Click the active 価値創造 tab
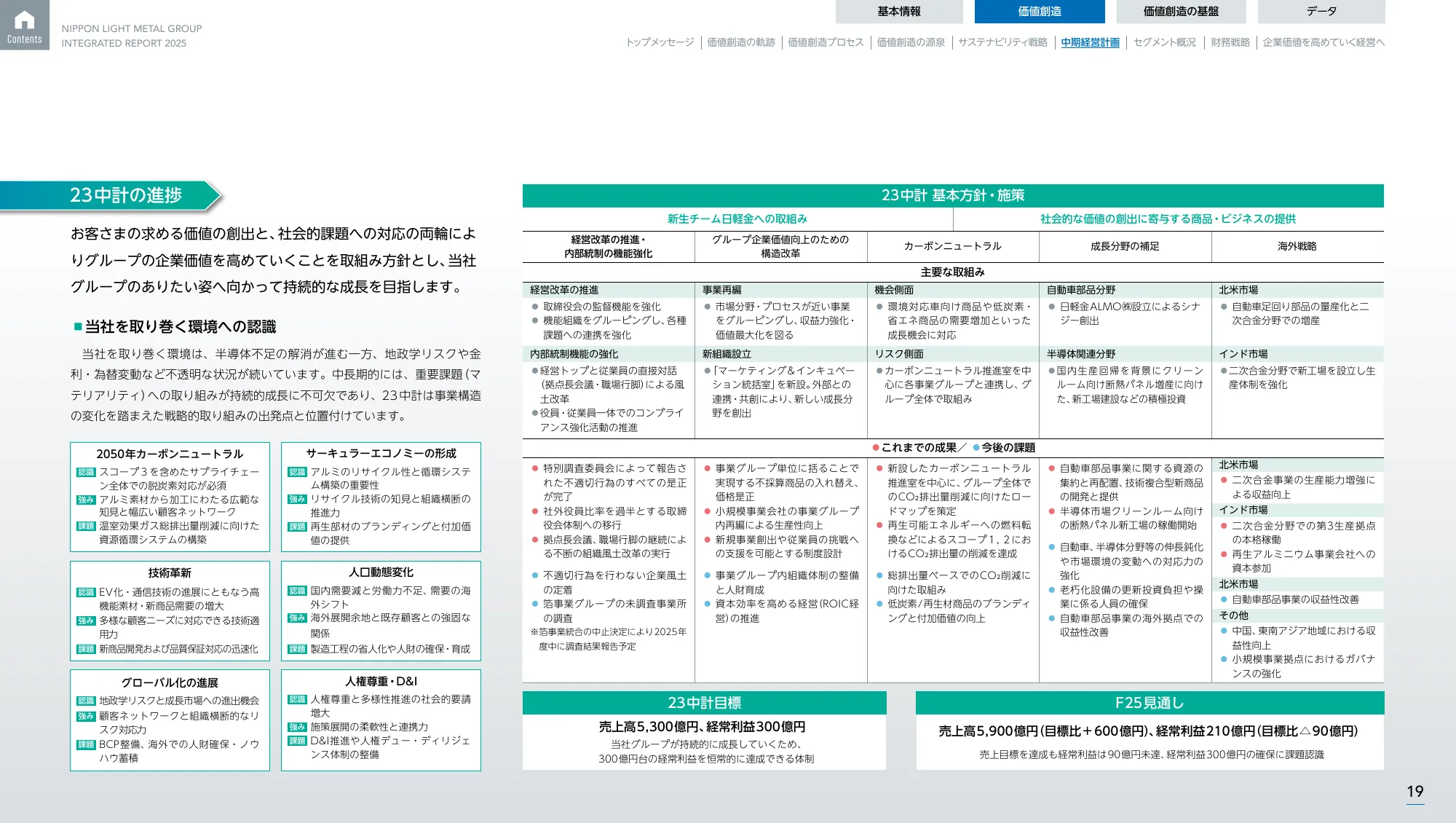1456x823 pixels. (x=1040, y=11)
